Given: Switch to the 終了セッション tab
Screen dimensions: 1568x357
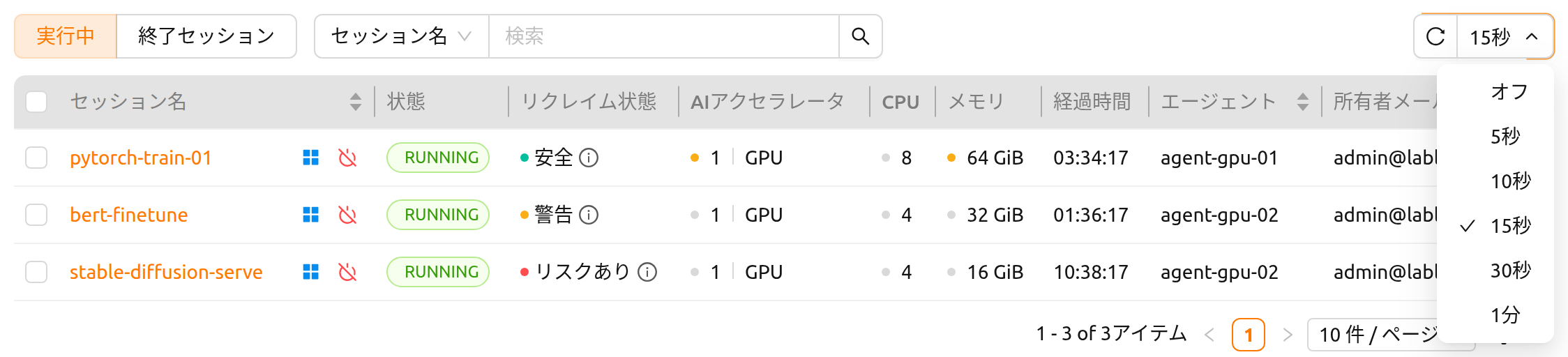Looking at the screenshot, I should tap(206, 36).
